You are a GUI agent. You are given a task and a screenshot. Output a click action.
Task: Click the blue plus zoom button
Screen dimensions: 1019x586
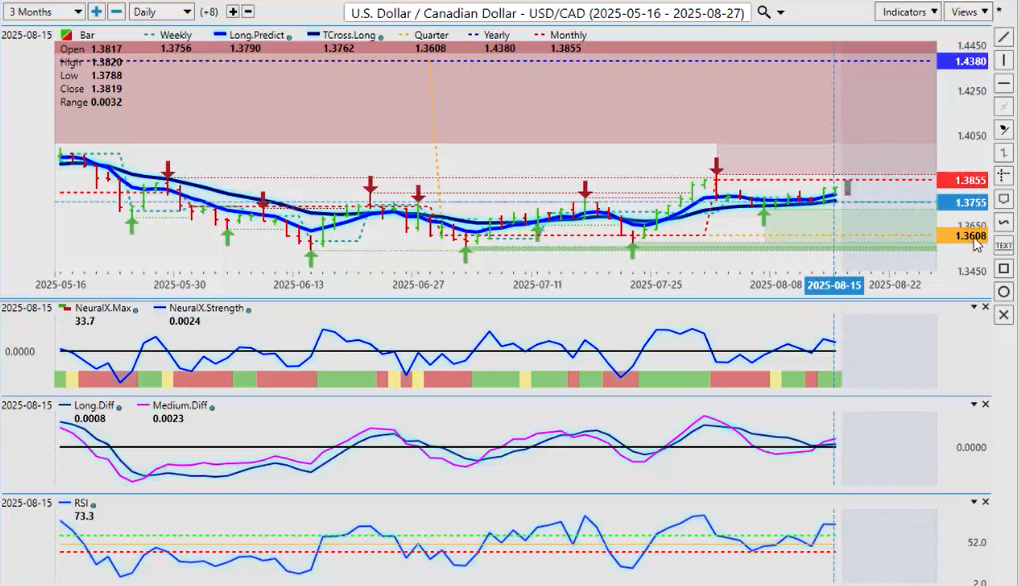[x=96, y=12]
